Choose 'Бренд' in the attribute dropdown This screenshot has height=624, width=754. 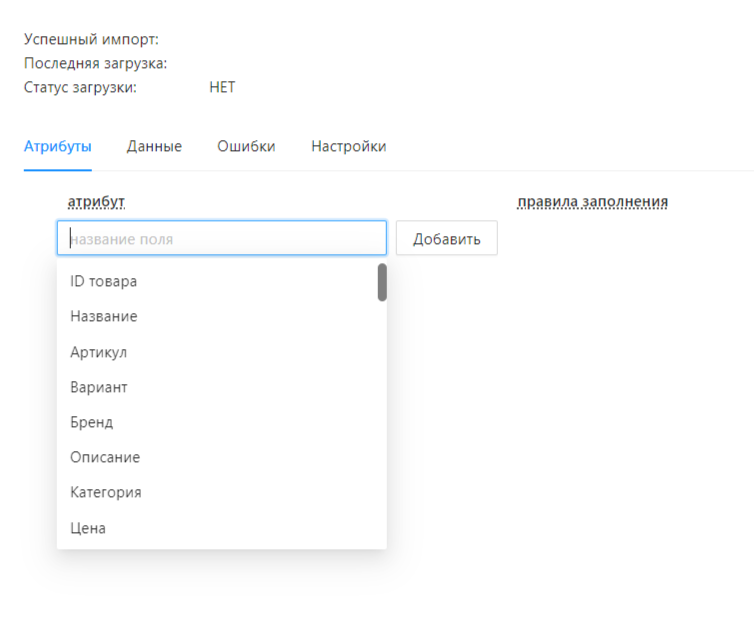point(92,422)
